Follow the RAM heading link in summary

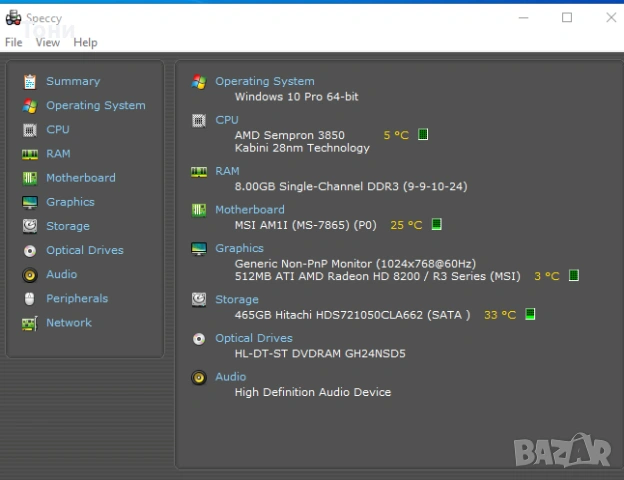click(227, 171)
